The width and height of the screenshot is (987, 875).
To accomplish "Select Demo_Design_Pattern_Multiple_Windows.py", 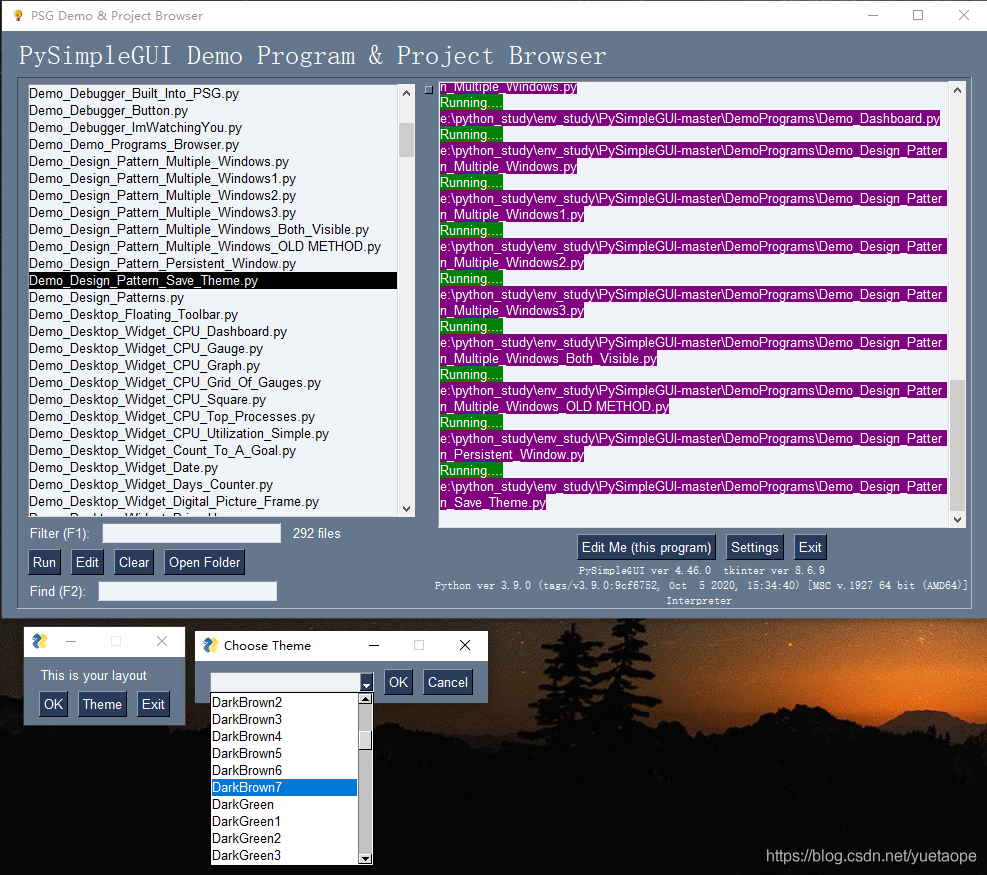I will point(213,162).
